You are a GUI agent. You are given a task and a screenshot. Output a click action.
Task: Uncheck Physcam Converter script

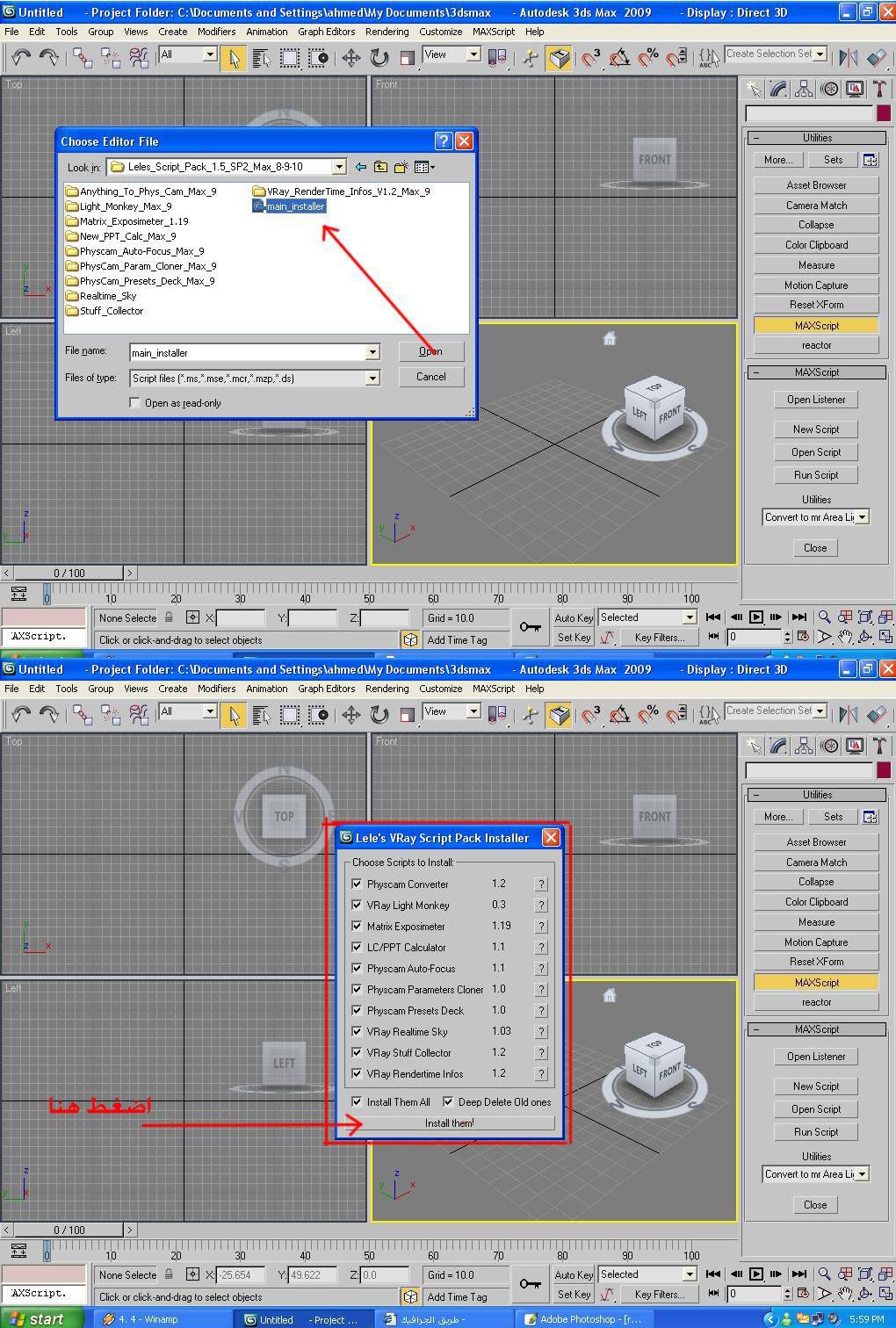coord(357,884)
